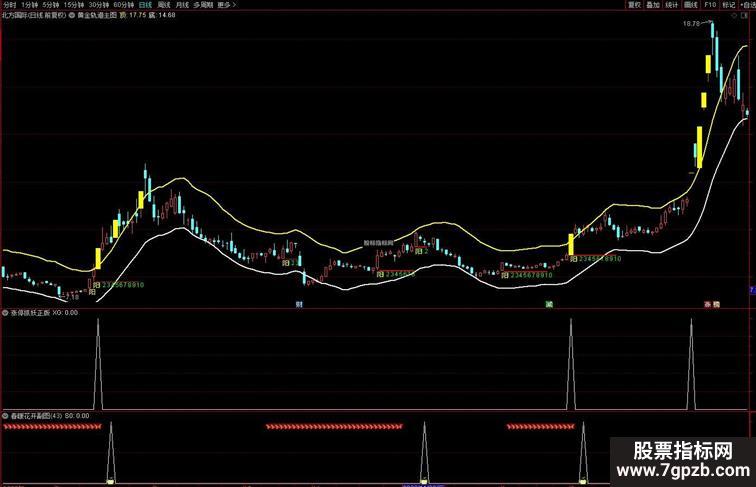The width and height of the screenshot is (756, 487).
Task: Switch to 月线 monthly chart
Action: 182,4
